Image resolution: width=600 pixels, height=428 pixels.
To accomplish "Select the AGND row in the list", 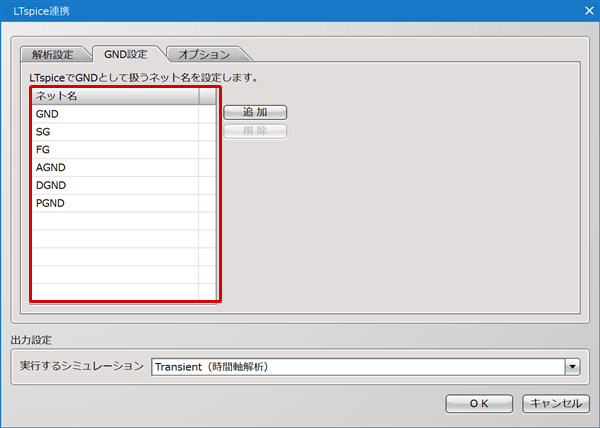I will pos(115,168).
